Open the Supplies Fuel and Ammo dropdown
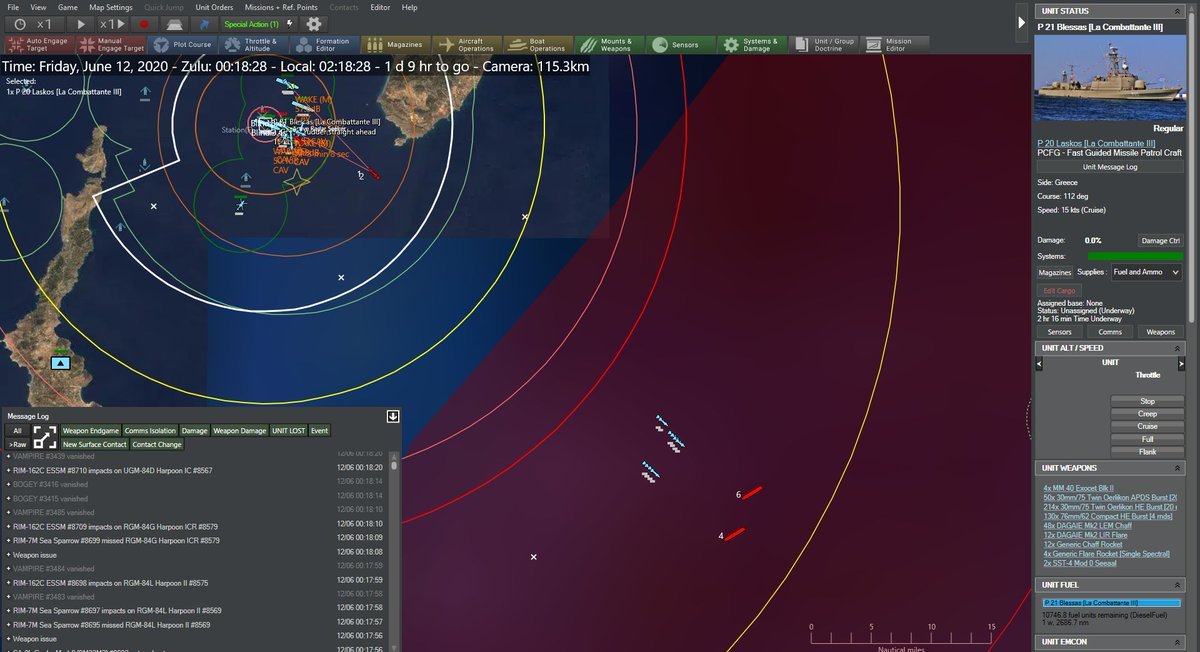The image size is (1200, 652). [x=1146, y=272]
